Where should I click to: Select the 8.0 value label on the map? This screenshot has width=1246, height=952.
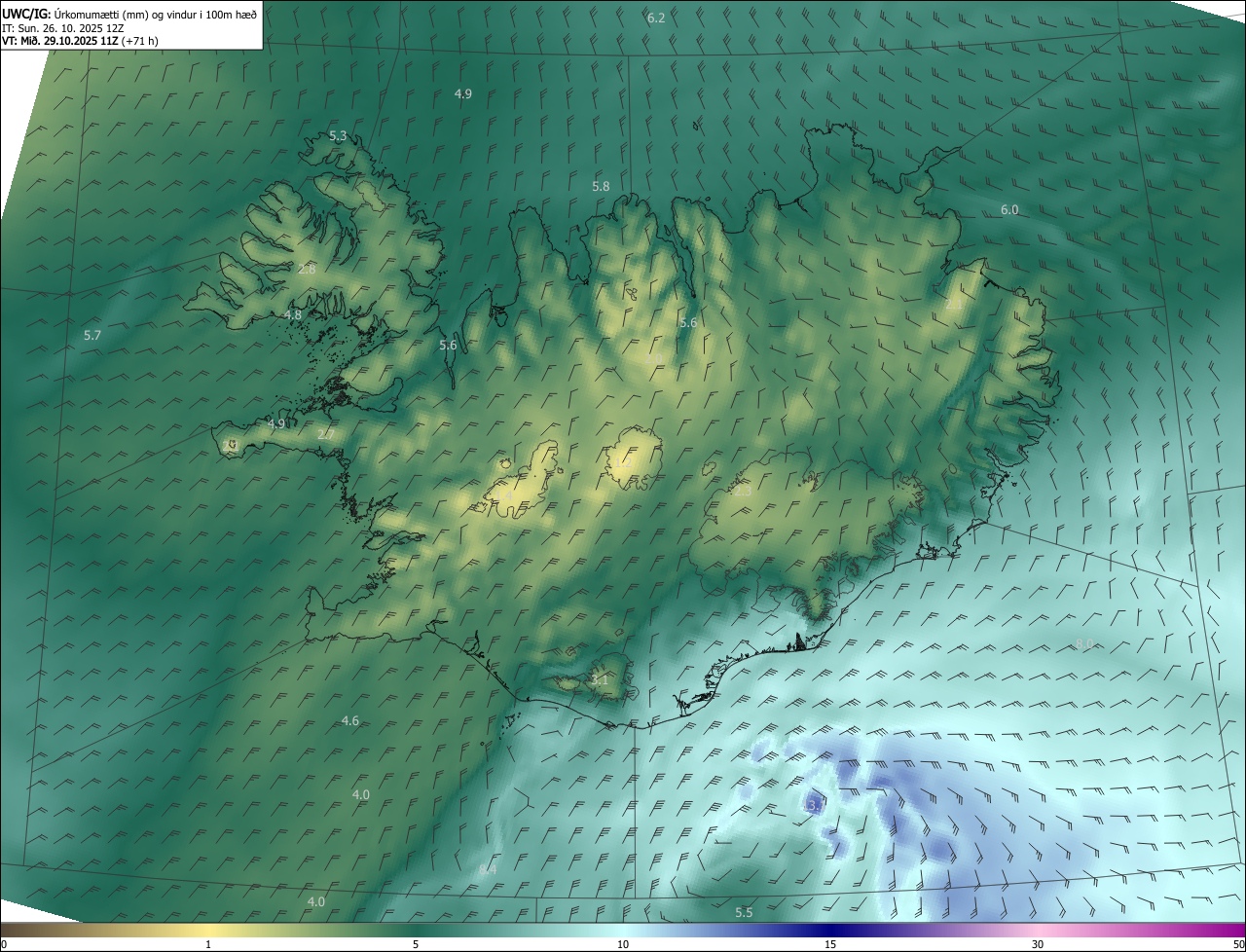tap(1084, 643)
